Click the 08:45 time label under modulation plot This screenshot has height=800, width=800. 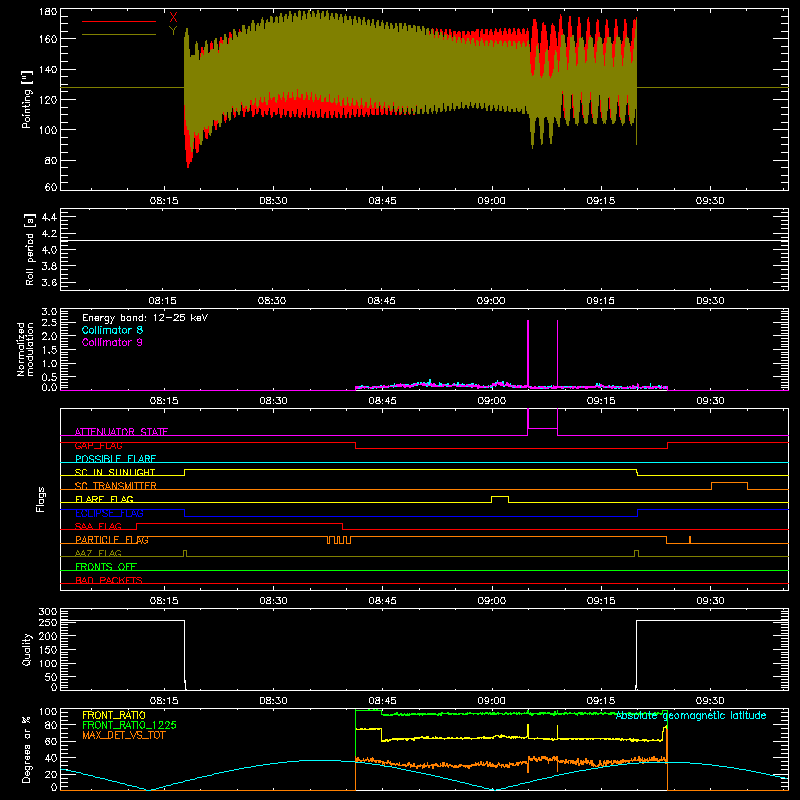click(382, 401)
